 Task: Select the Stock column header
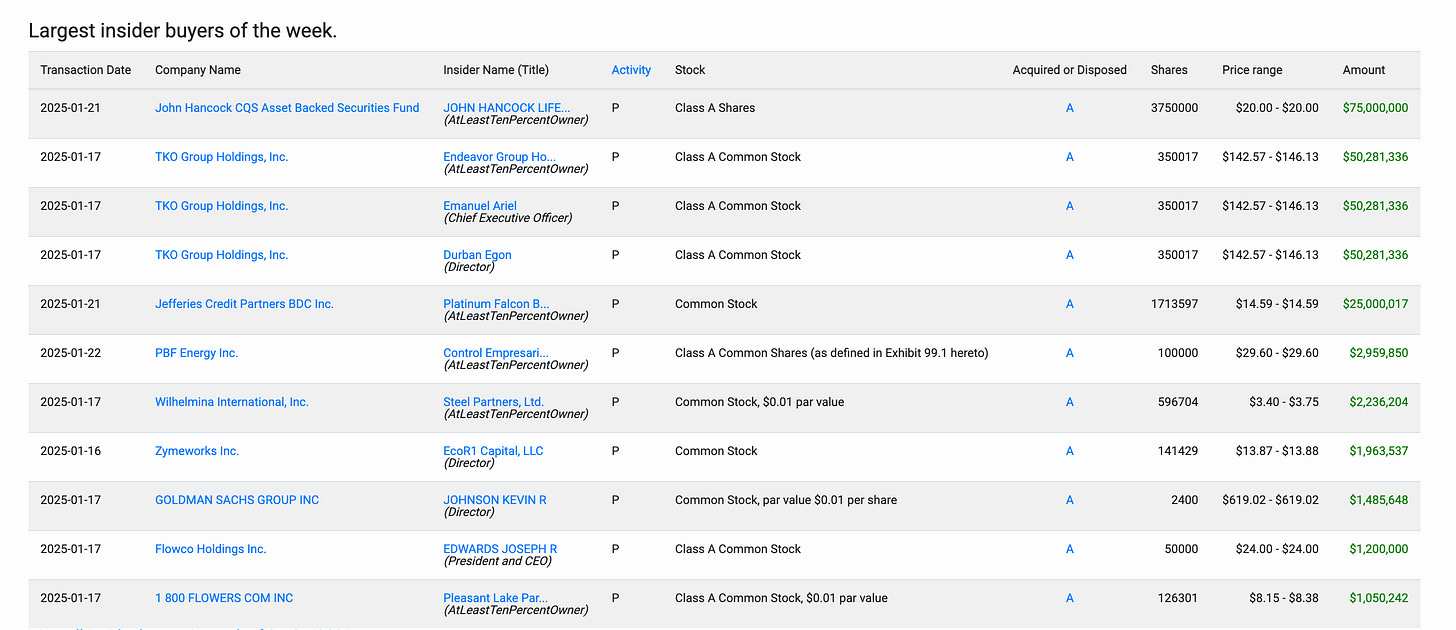click(690, 70)
